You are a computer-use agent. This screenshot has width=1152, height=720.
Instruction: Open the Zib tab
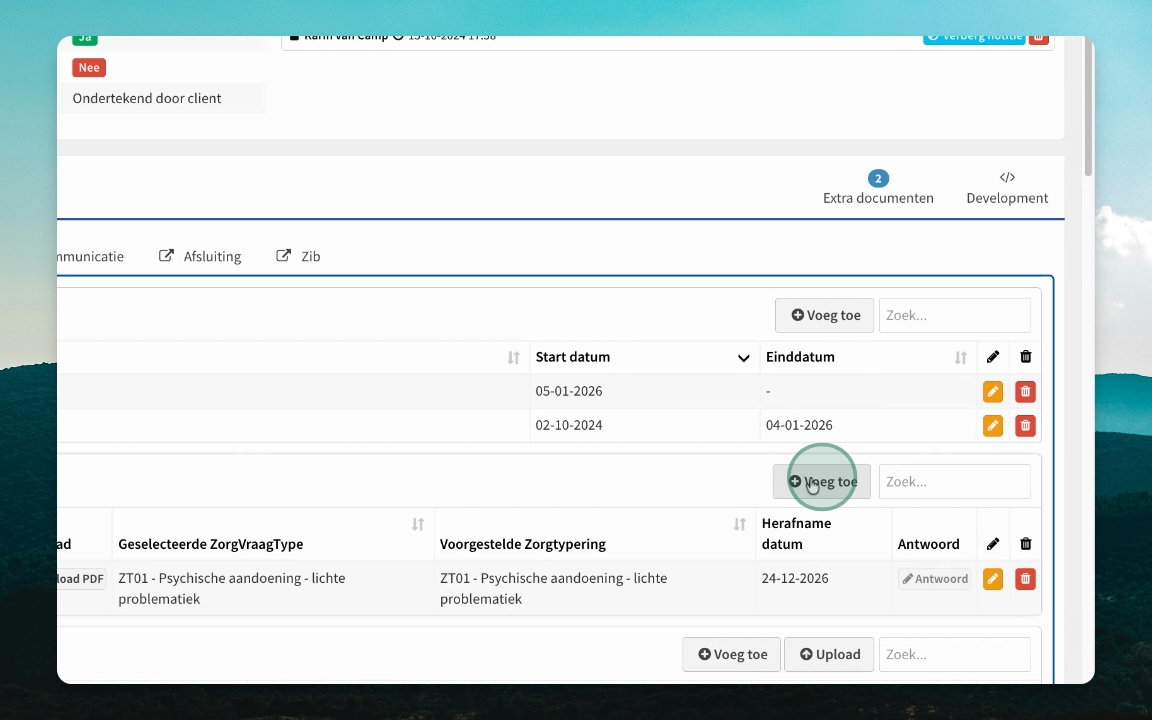[298, 256]
